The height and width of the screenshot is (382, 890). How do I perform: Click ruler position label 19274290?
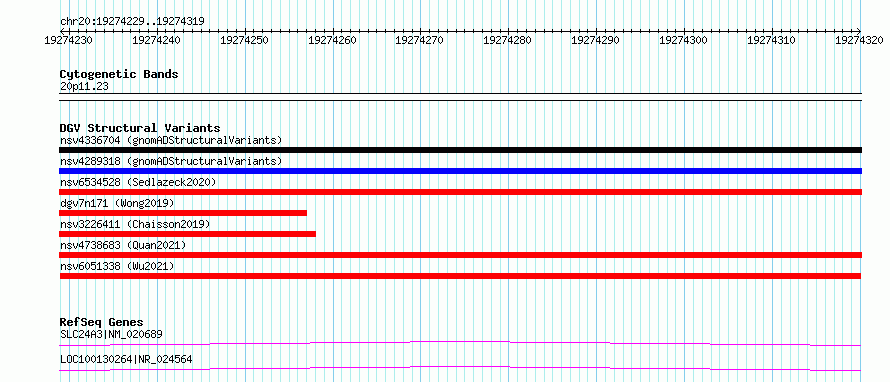pyautogui.click(x=596, y=40)
